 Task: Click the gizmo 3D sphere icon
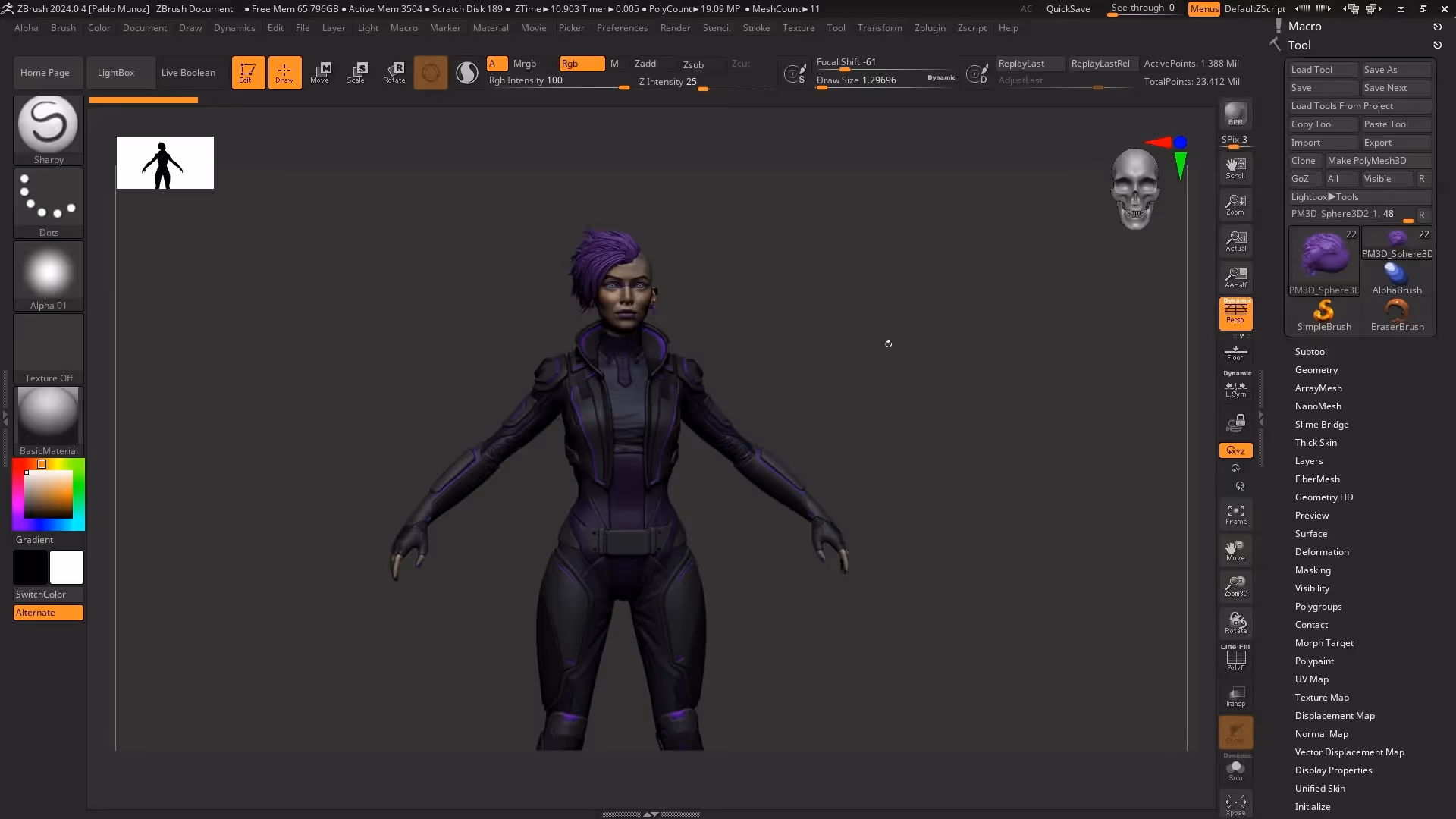(x=431, y=73)
